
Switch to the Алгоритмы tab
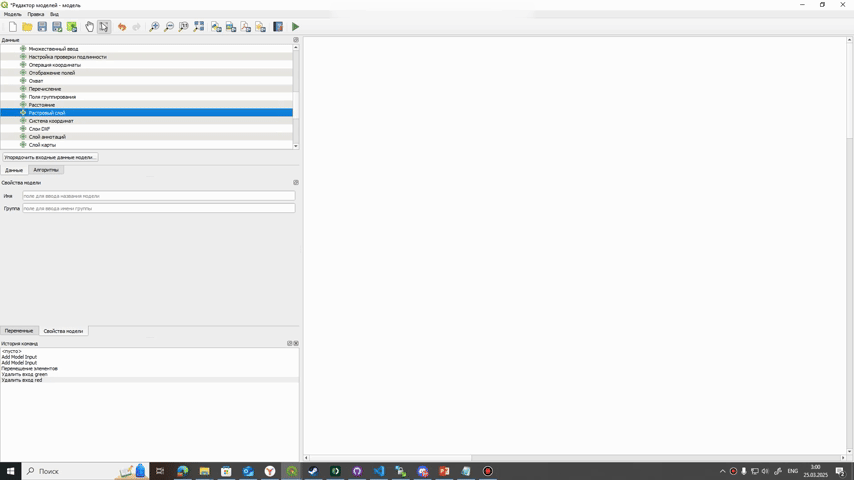(x=46, y=170)
